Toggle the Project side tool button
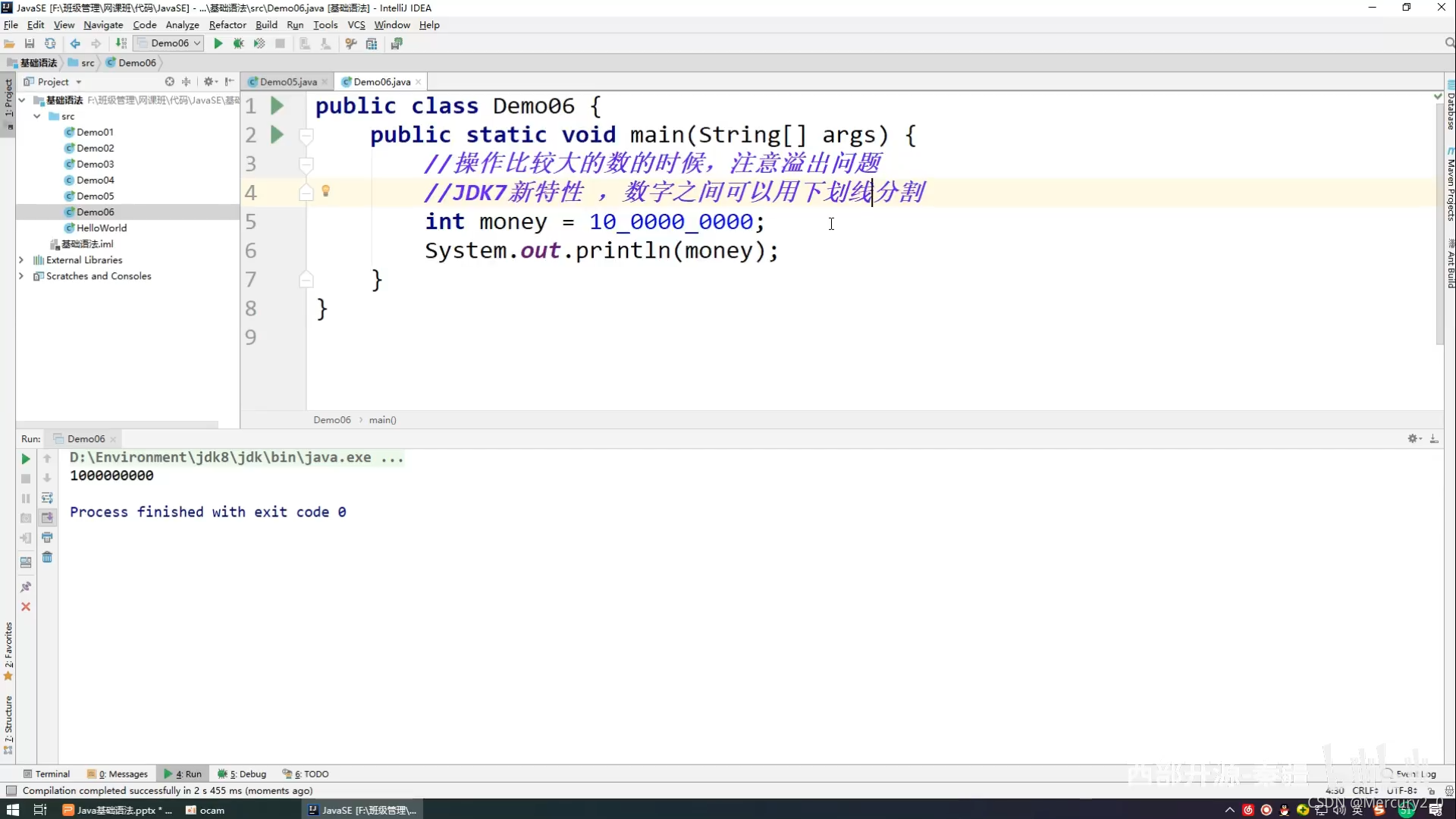 point(8,103)
